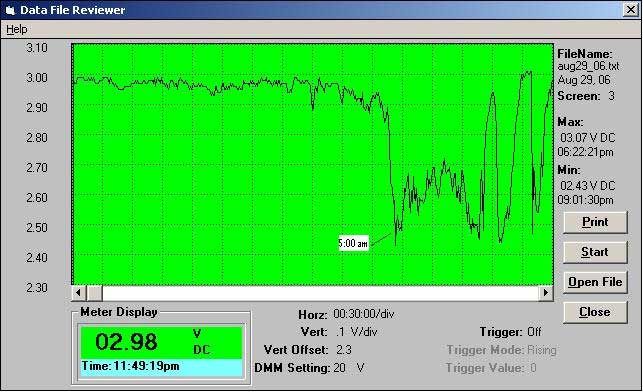Click the aug29_06.txt file name
The width and height of the screenshot is (643, 392).
pos(588,66)
